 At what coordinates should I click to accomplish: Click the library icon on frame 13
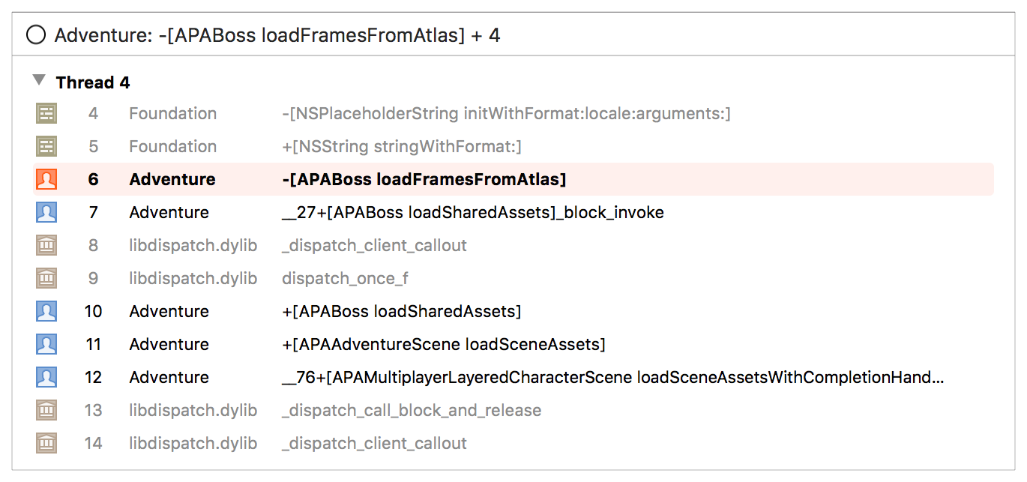tap(46, 411)
